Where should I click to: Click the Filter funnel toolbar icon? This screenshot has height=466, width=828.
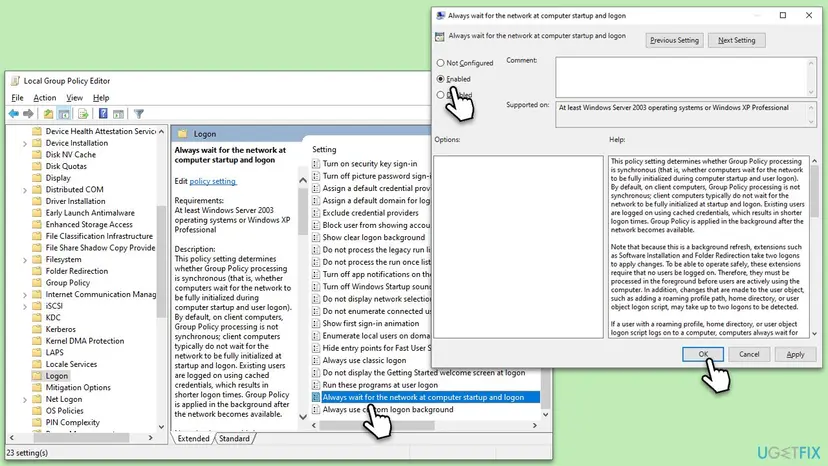tap(139, 114)
